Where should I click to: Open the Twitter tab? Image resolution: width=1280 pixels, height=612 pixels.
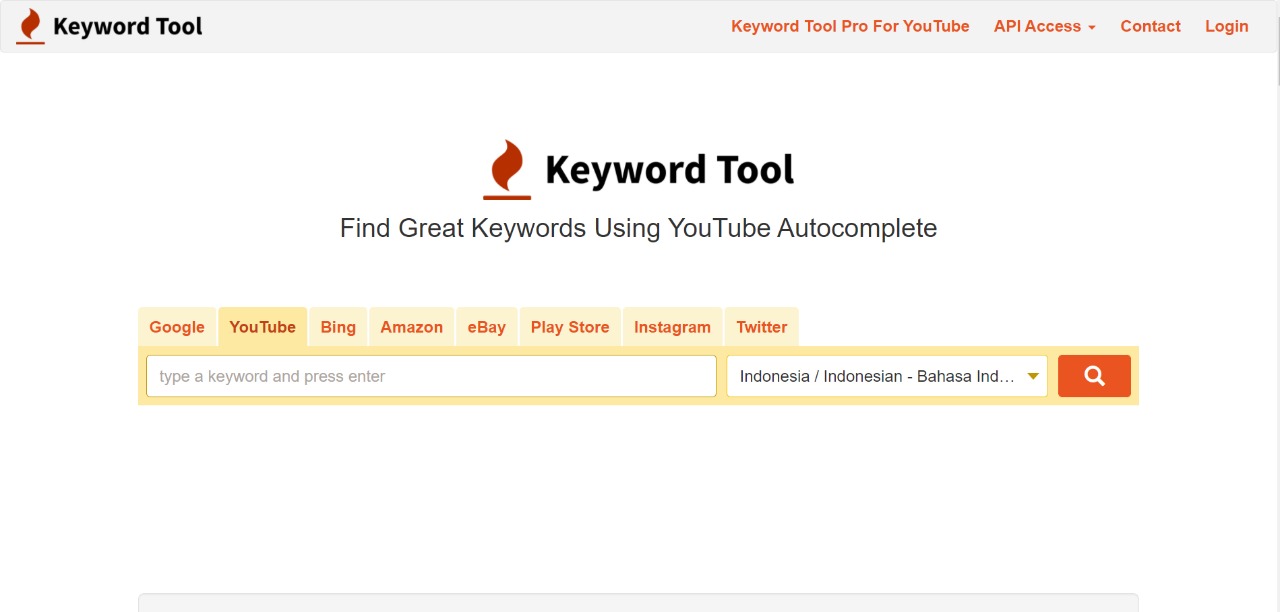pos(761,327)
